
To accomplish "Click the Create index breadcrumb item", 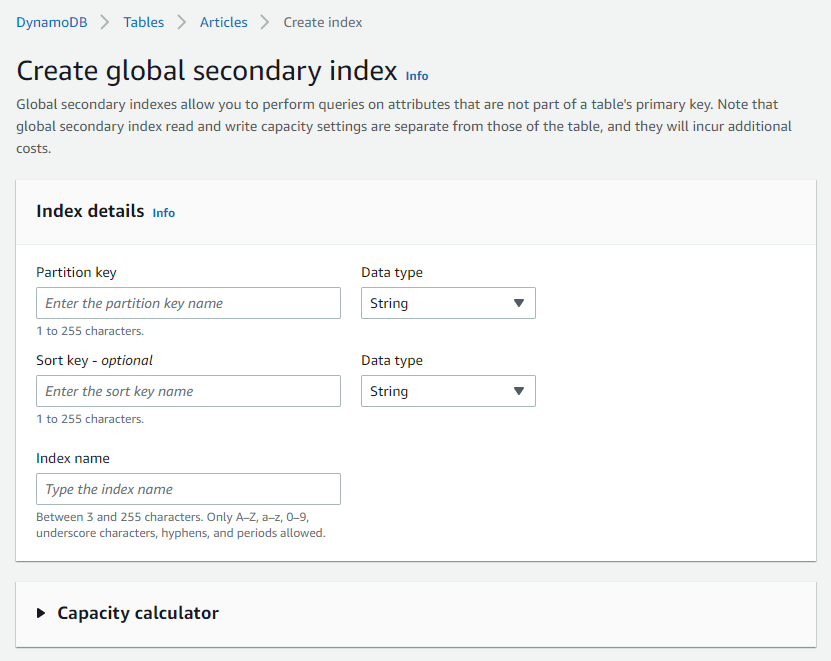I will (x=323, y=22).
